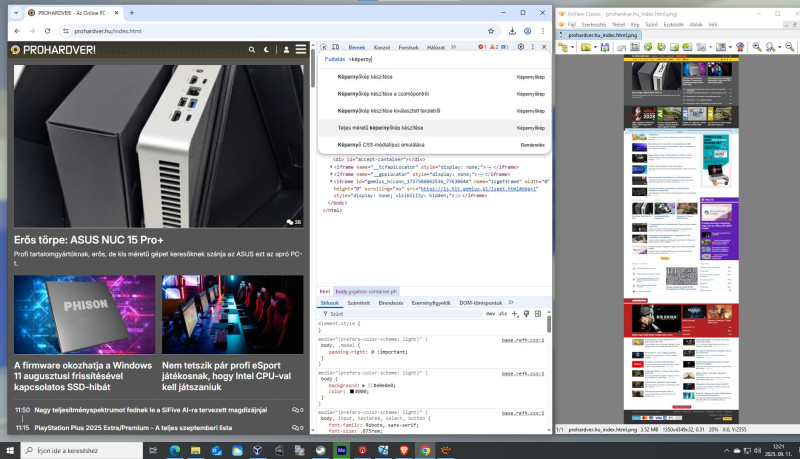The height and width of the screenshot is (459, 800).
Task: Show more styles subtabs chevron
Action: (511, 302)
